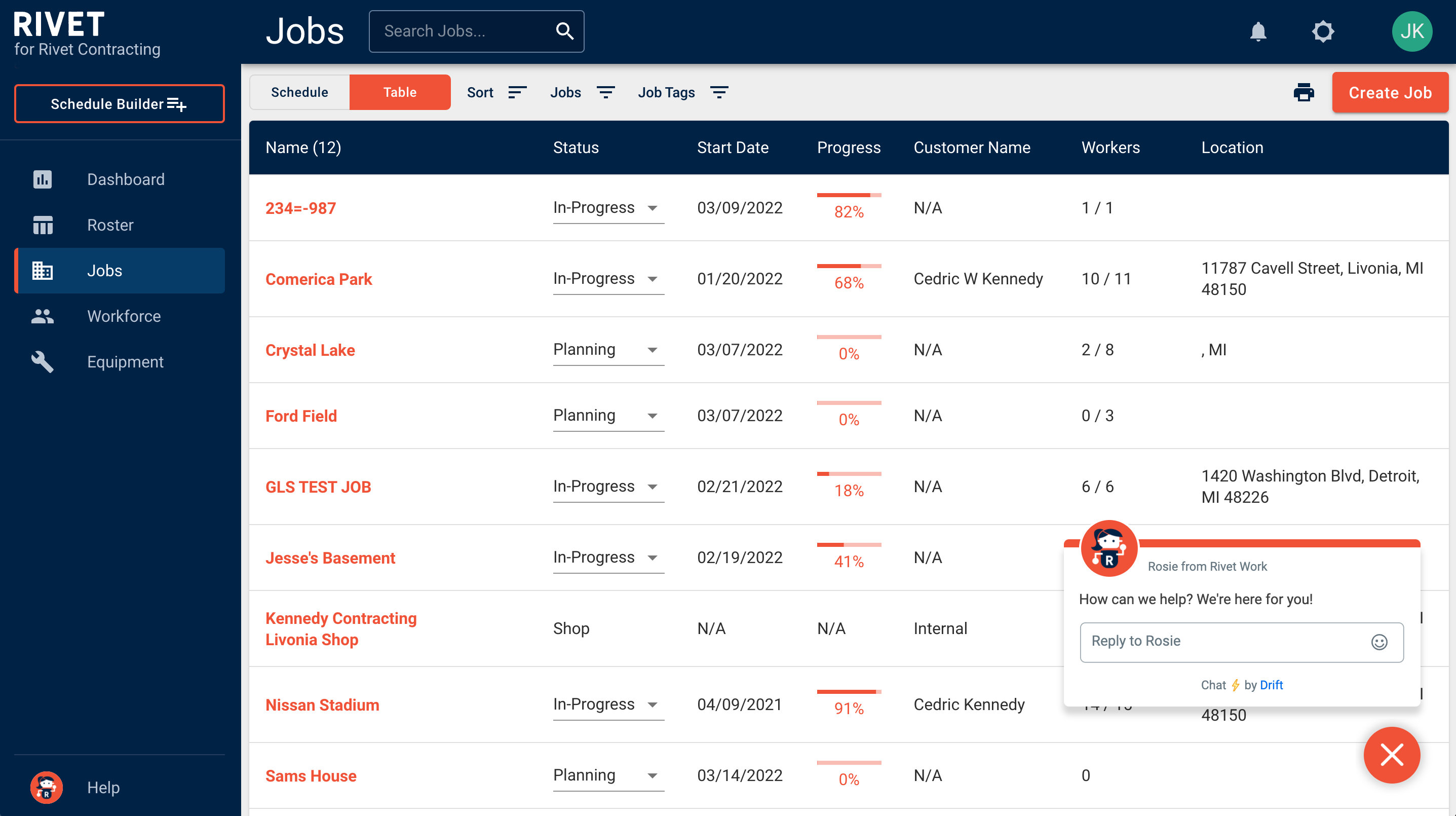Switch to Table view
Viewport: 1456px width, 816px height.
click(400, 92)
